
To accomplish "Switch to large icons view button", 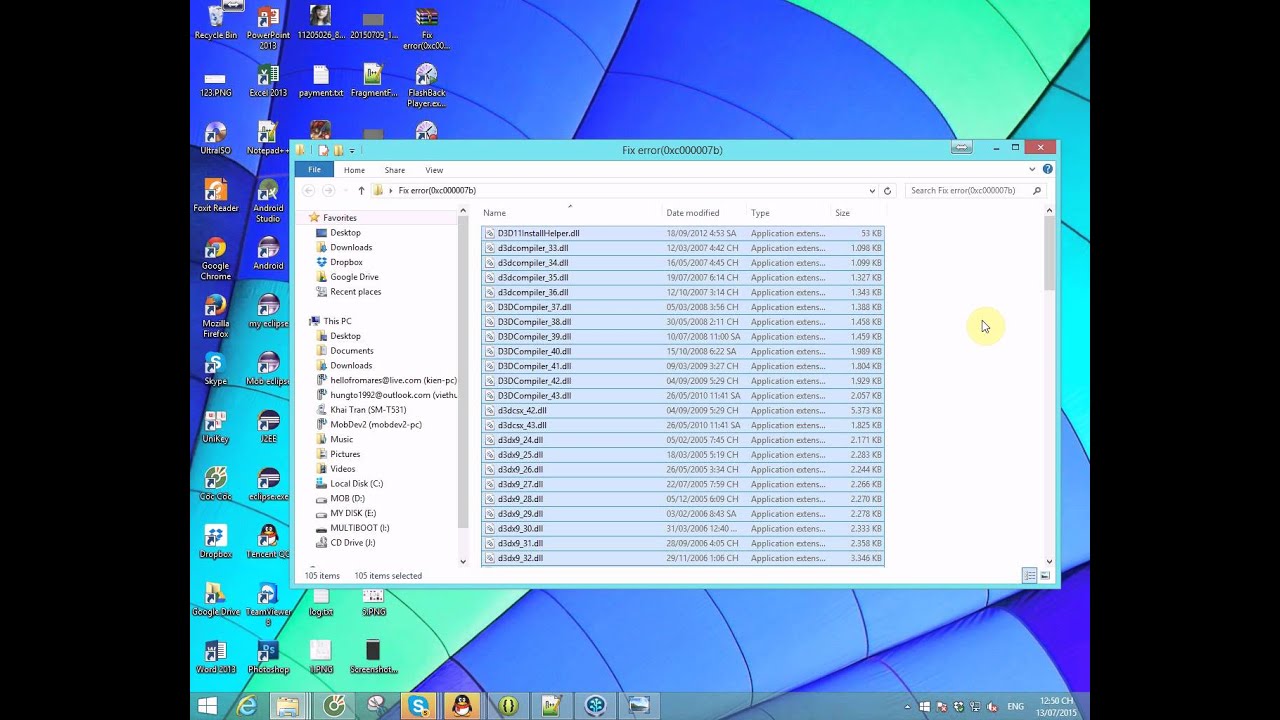I will 1045,576.
